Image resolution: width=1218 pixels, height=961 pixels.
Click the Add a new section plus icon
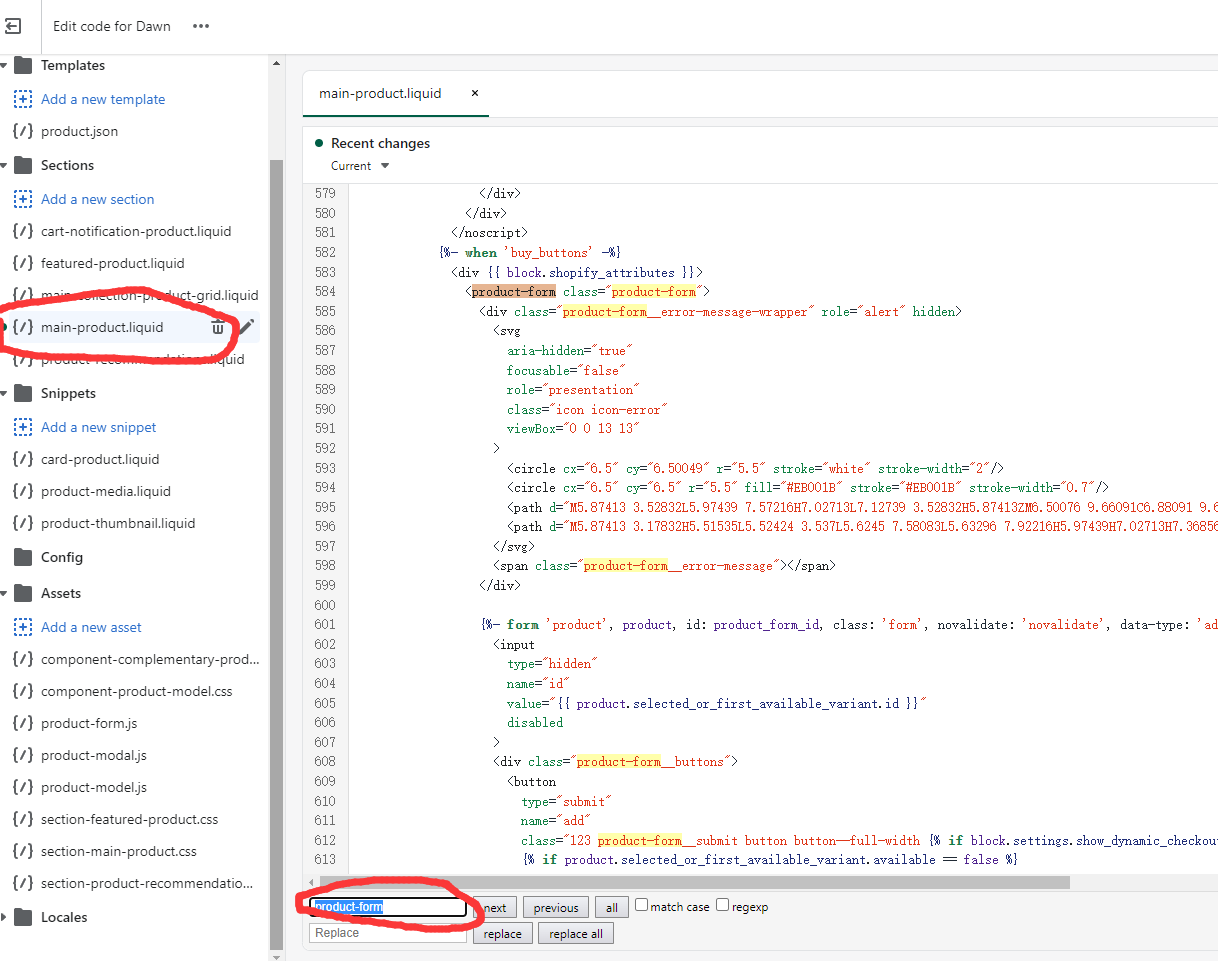tap(23, 199)
